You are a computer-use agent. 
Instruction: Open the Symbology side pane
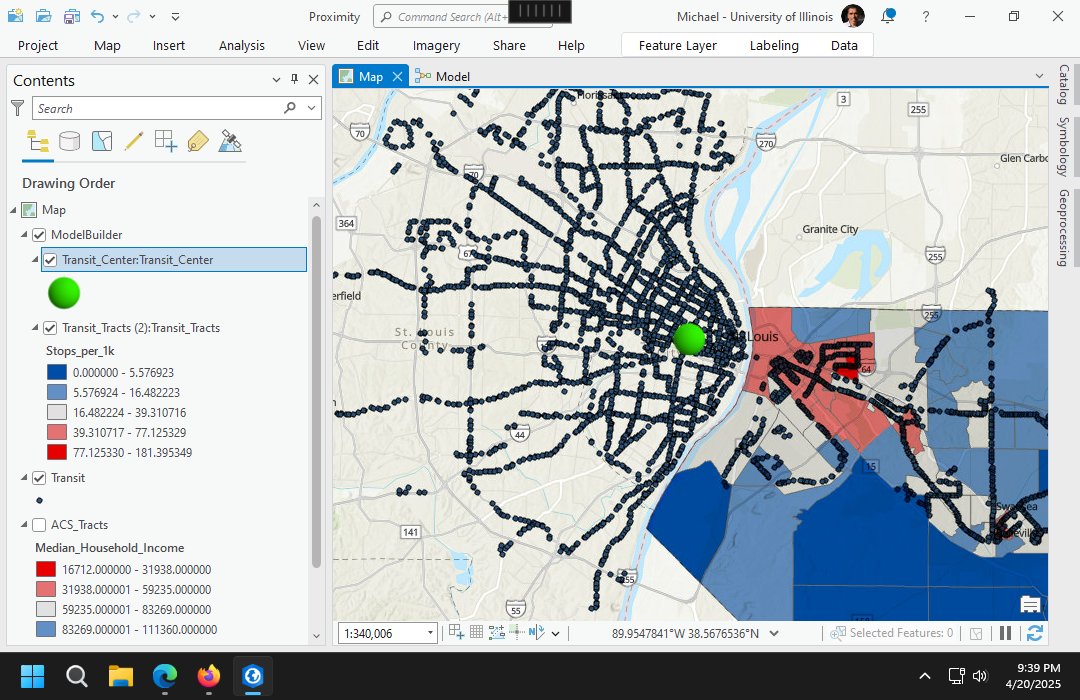click(1063, 146)
